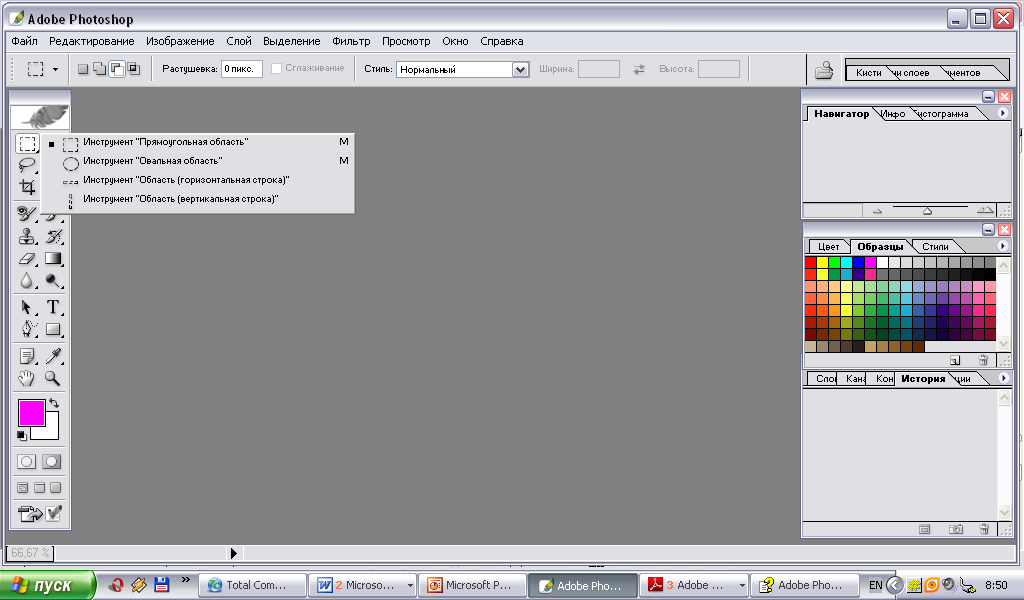
Task: Open the Swatches panel flyout menu
Action: (x=1002, y=246)
